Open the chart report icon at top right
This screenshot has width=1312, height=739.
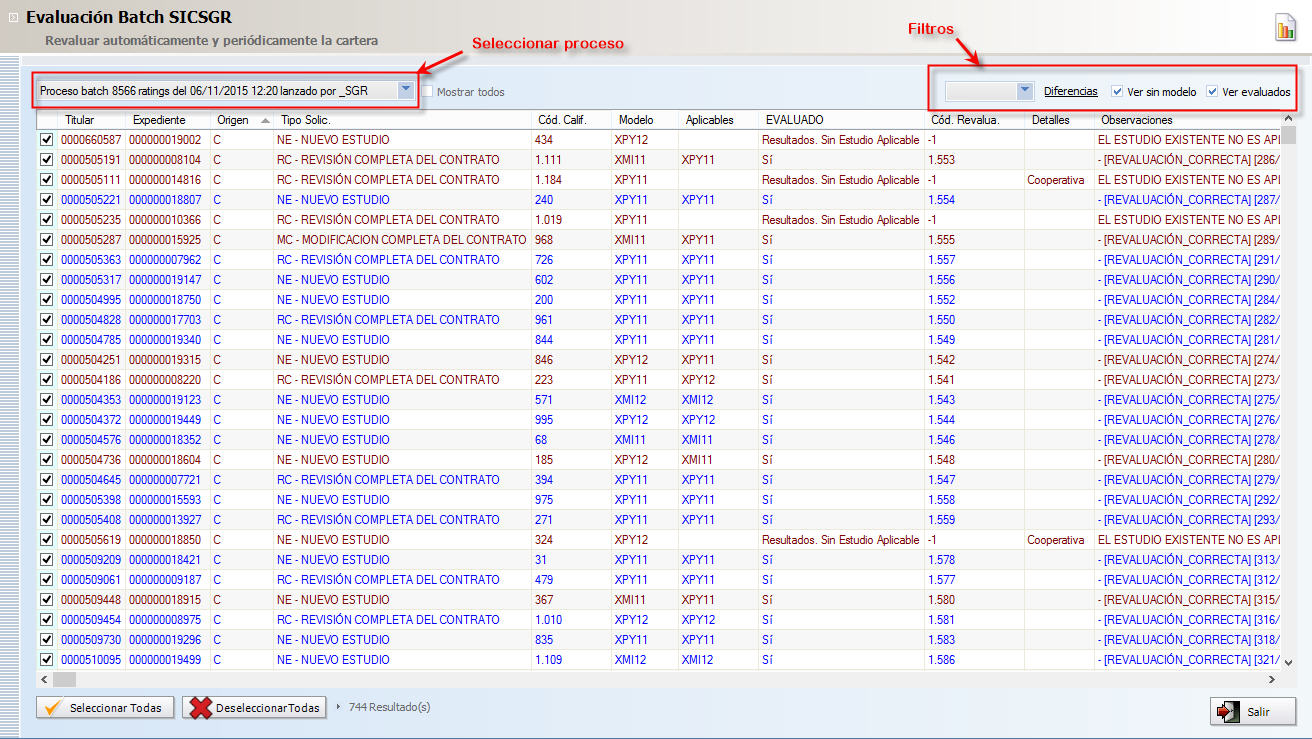click(x=1285, y=28)
